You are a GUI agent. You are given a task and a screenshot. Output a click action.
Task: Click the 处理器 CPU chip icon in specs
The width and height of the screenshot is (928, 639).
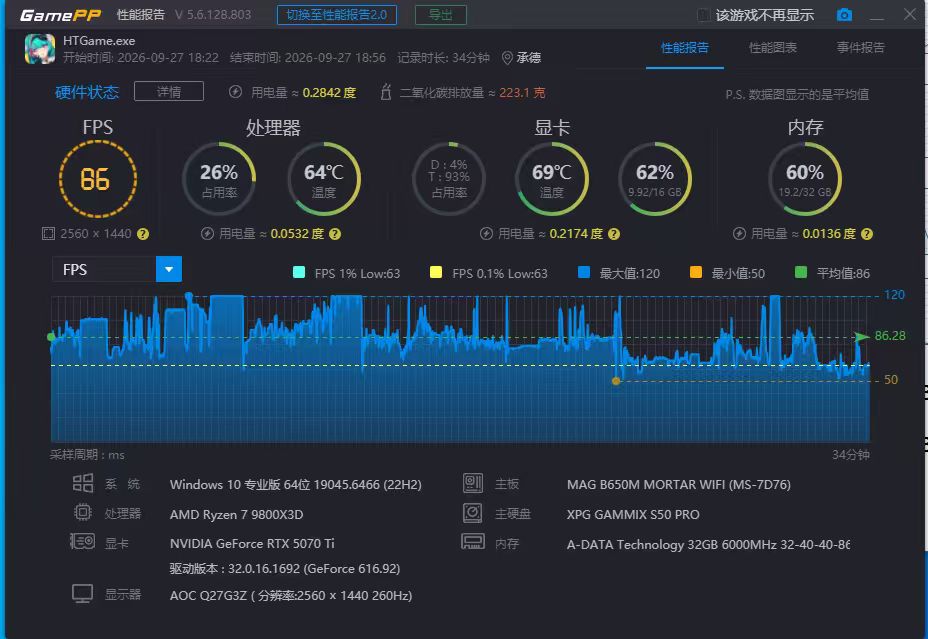[x=83, y=512]
